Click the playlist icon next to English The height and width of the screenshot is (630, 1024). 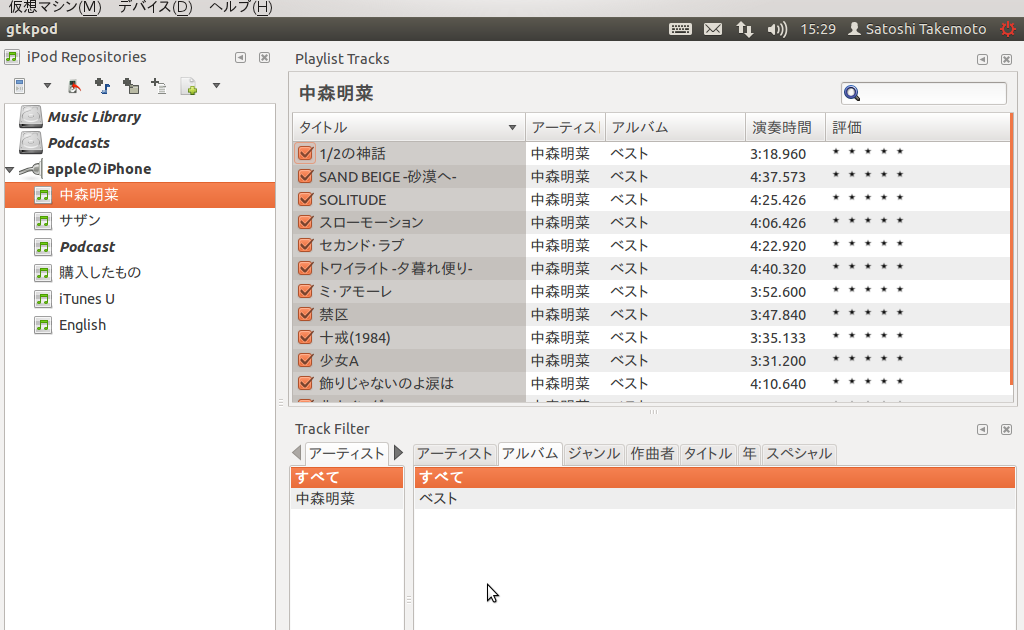coord(43,325)
